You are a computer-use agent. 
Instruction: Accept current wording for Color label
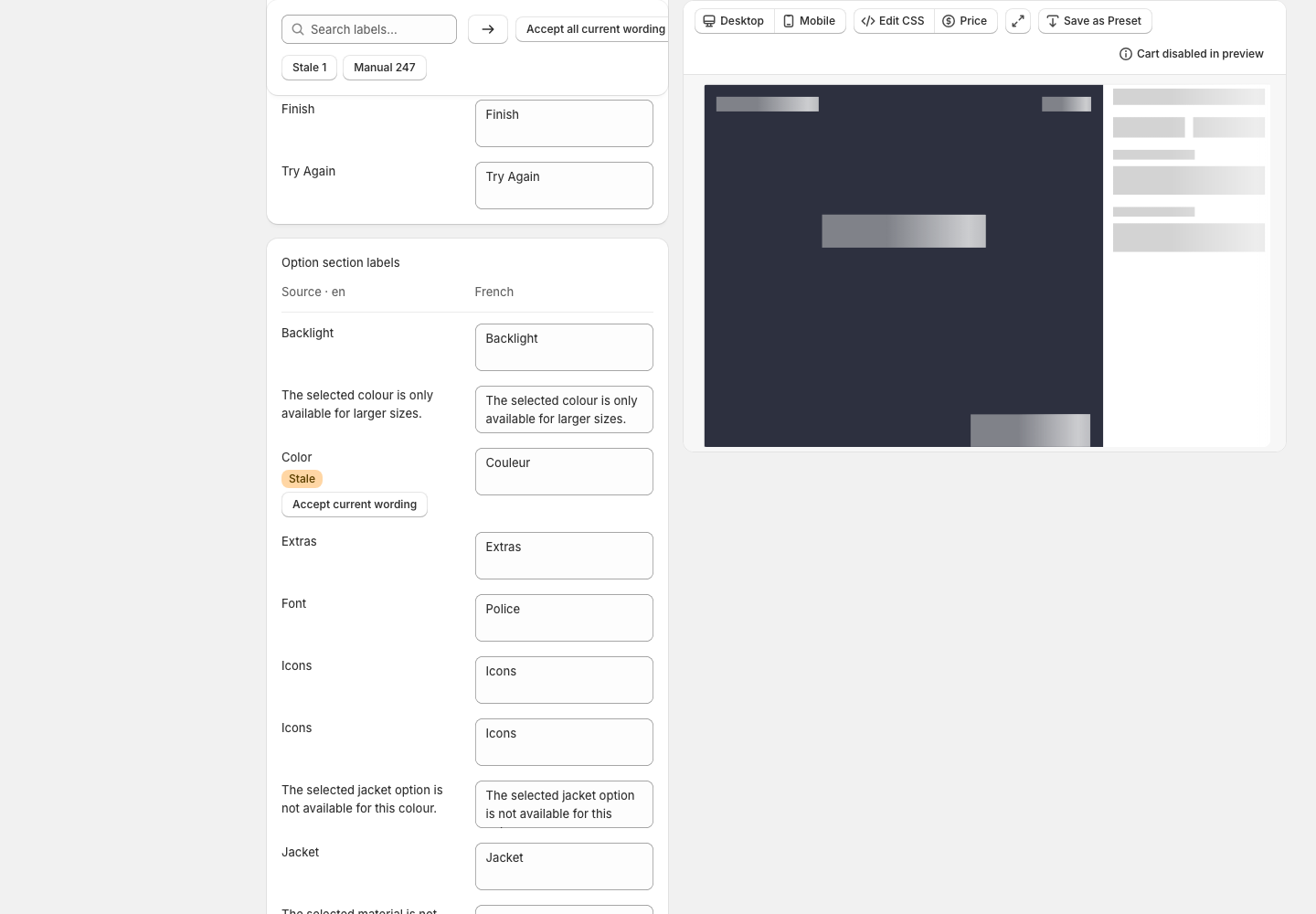coord(355,505)
